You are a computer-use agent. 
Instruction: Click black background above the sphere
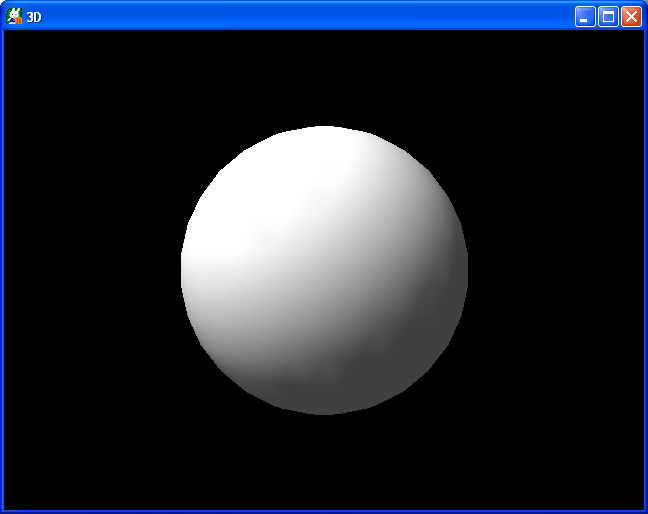point(324,75)
